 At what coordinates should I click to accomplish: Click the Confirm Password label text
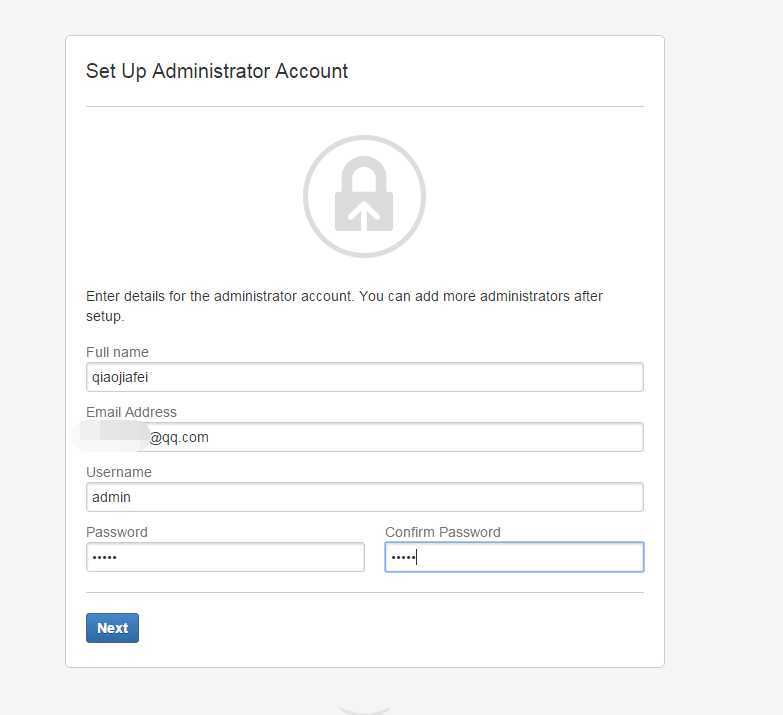442,532
